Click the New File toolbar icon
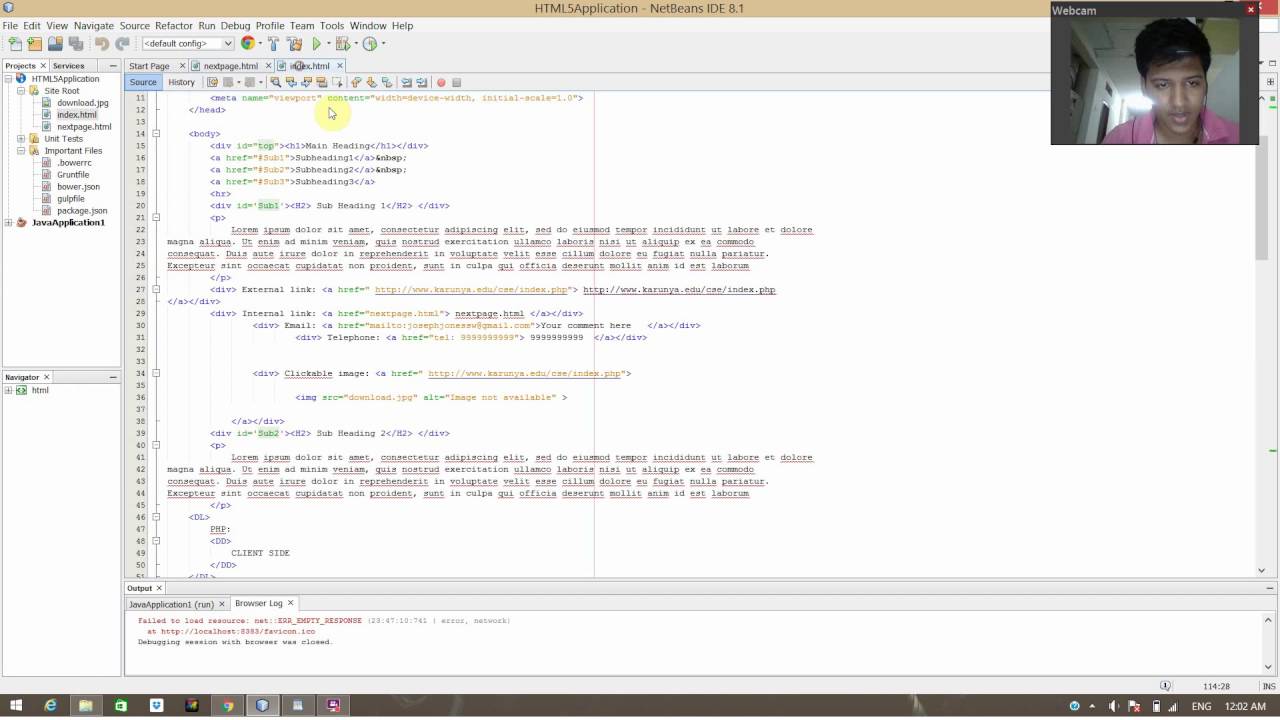The width and height of the screenshot is (1280, 720). click(15, 44)
